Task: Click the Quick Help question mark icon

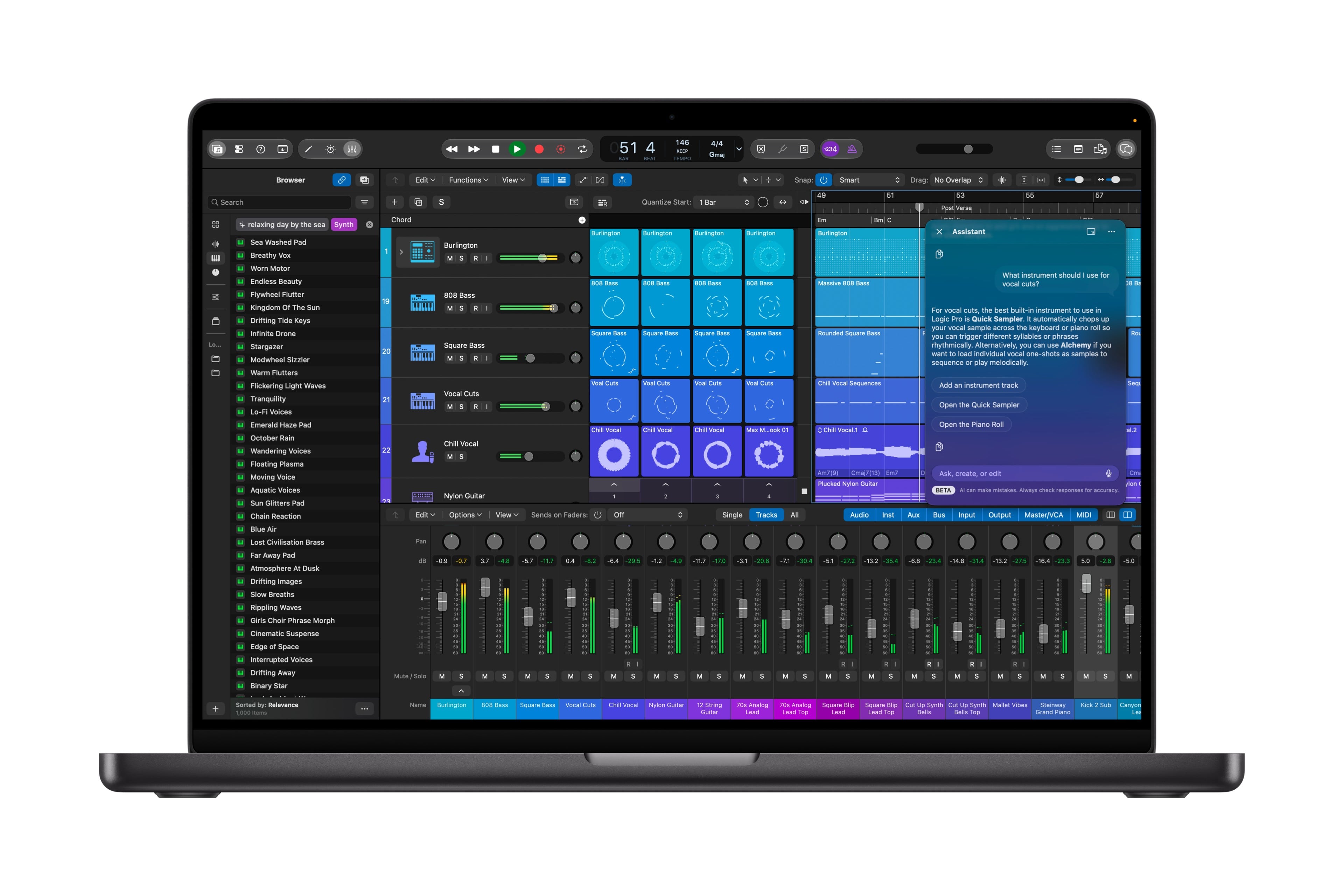Action: coord(260,149)
